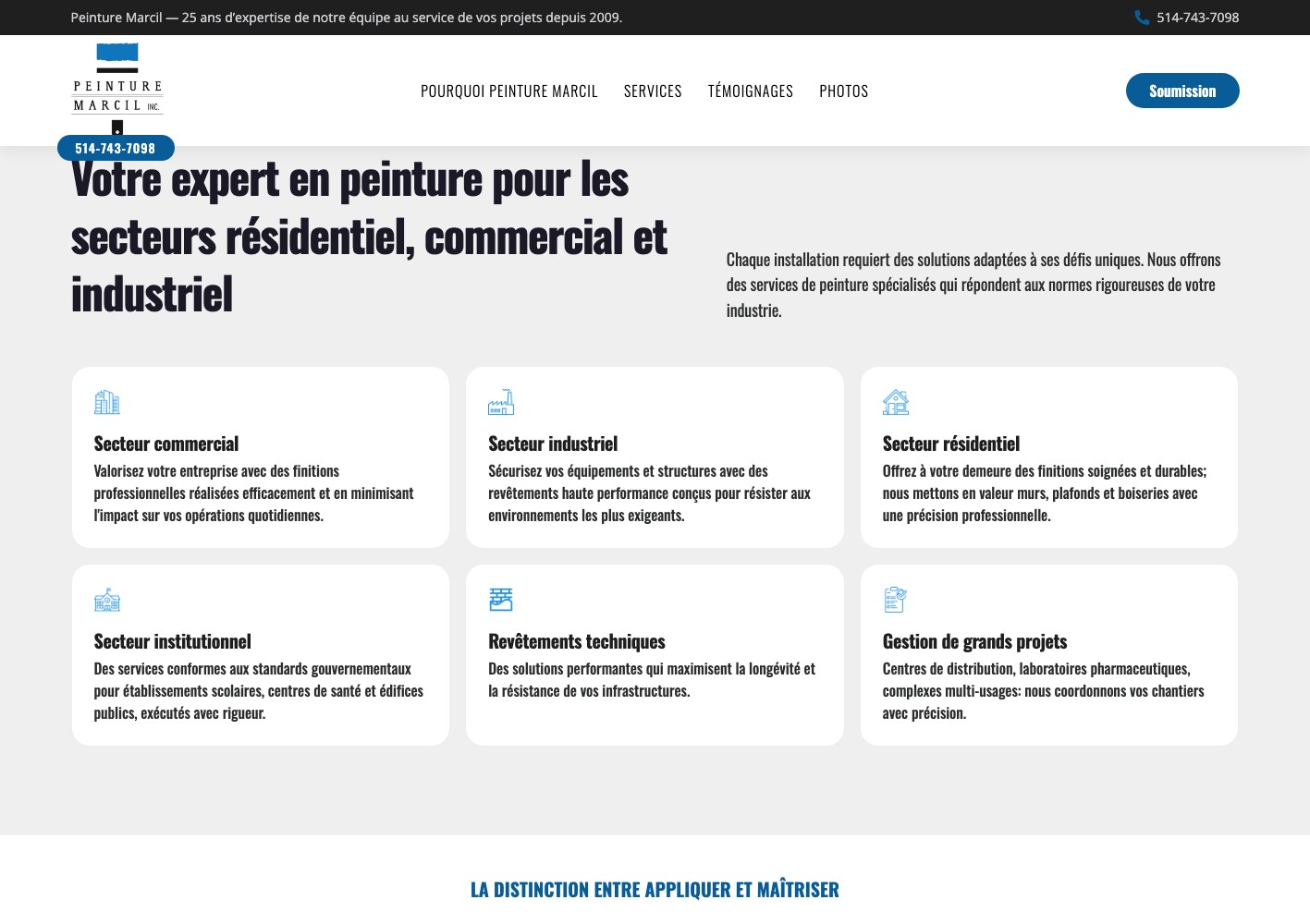Open the Photos menu item
Viewport: 1310px width, 924px height.
coord(844,91)
